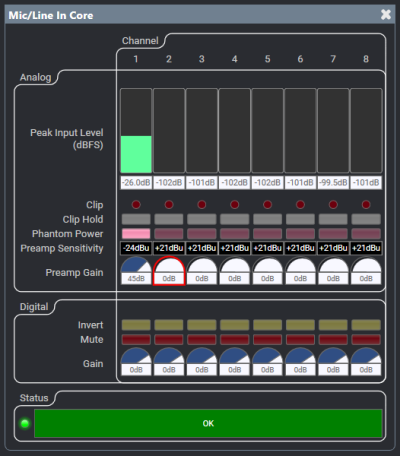Enable Phantom Power for channel 4

(234, 233)
